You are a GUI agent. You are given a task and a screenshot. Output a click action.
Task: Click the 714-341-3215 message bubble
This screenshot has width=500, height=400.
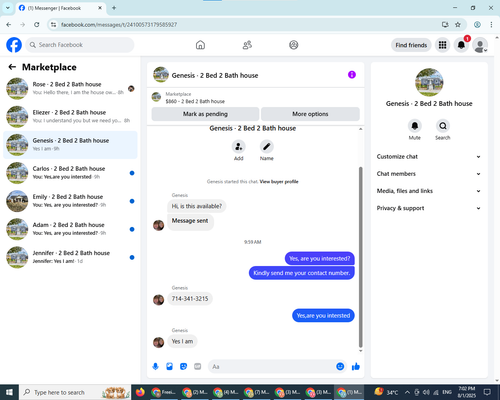click(x=190, y=299)
